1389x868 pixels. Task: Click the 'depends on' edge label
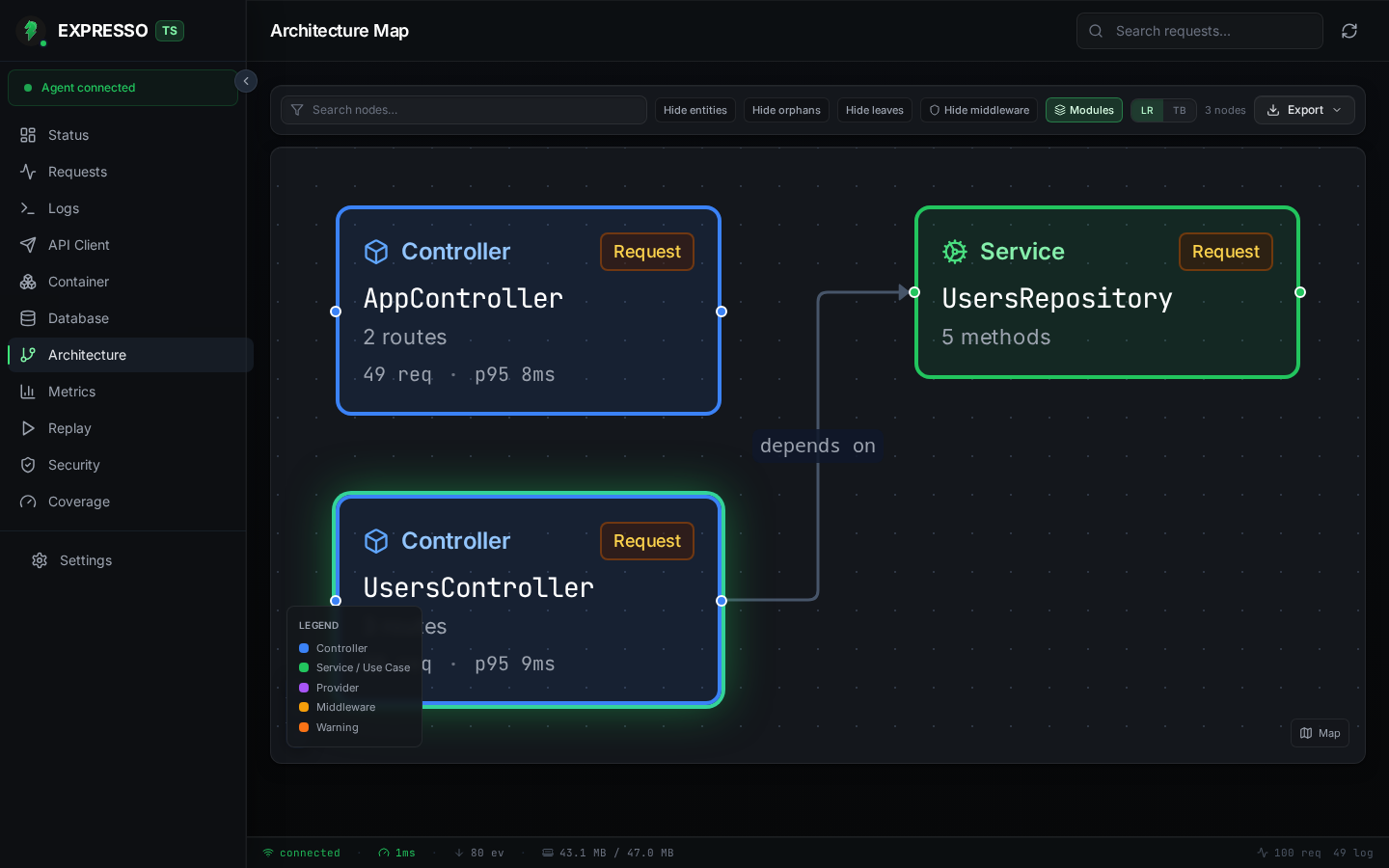point(818,446)
